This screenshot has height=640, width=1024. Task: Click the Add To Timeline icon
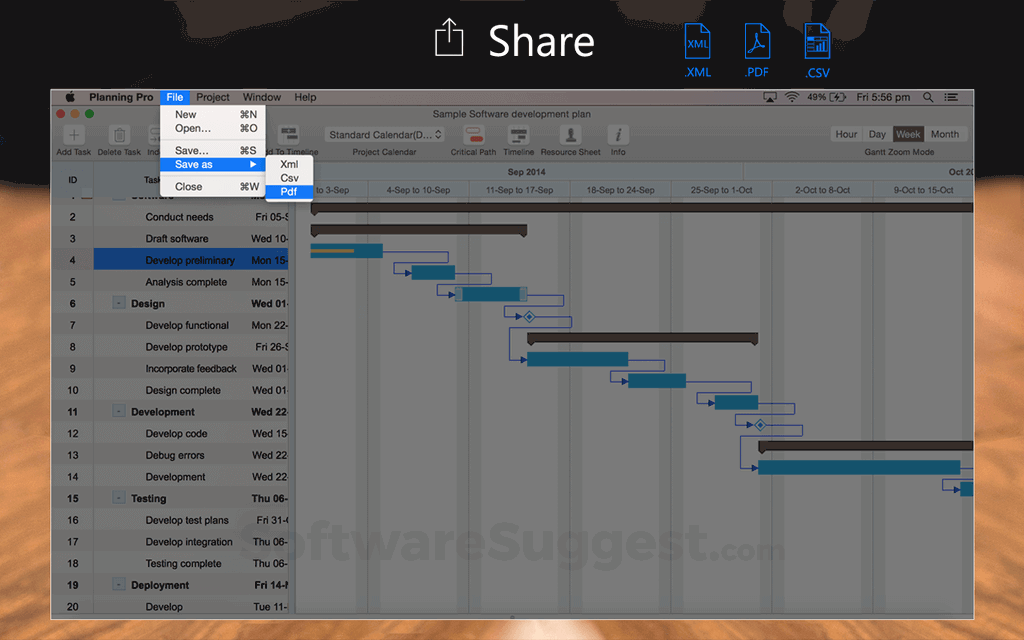point(288,136)
